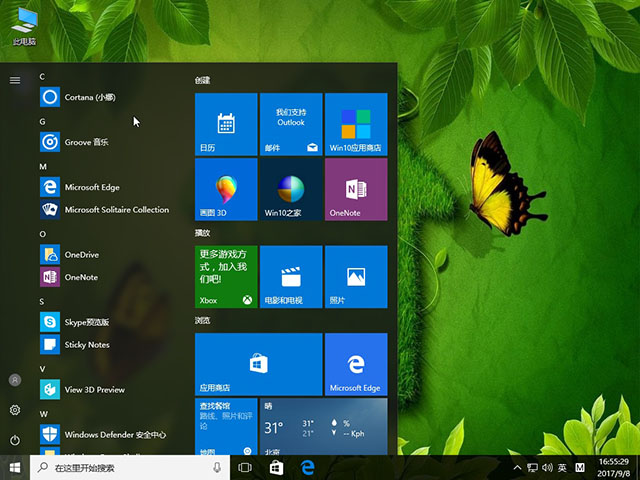Open Store icon on the taskbar

coord(276,467)
